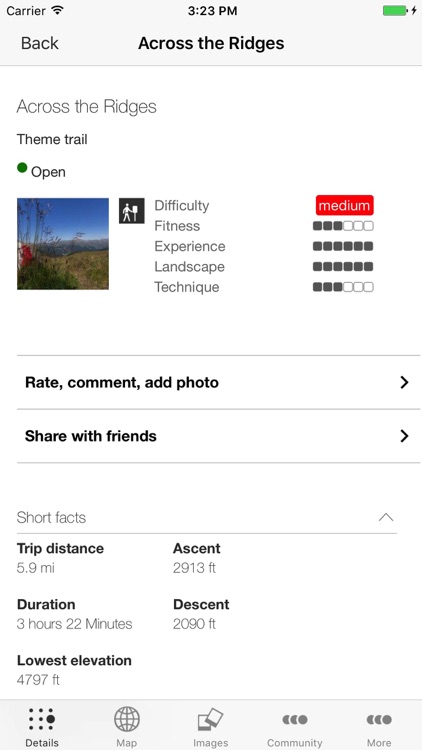The image size is (422, 750).
Task: Open Share with friends chevron
Action: [x=404, y=436]
